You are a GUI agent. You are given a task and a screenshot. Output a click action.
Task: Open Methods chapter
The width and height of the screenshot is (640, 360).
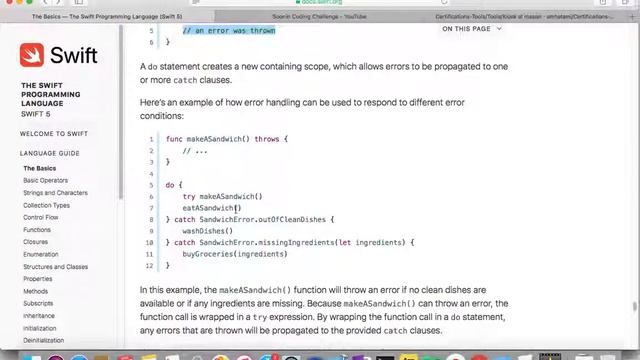tap(36, 291)
